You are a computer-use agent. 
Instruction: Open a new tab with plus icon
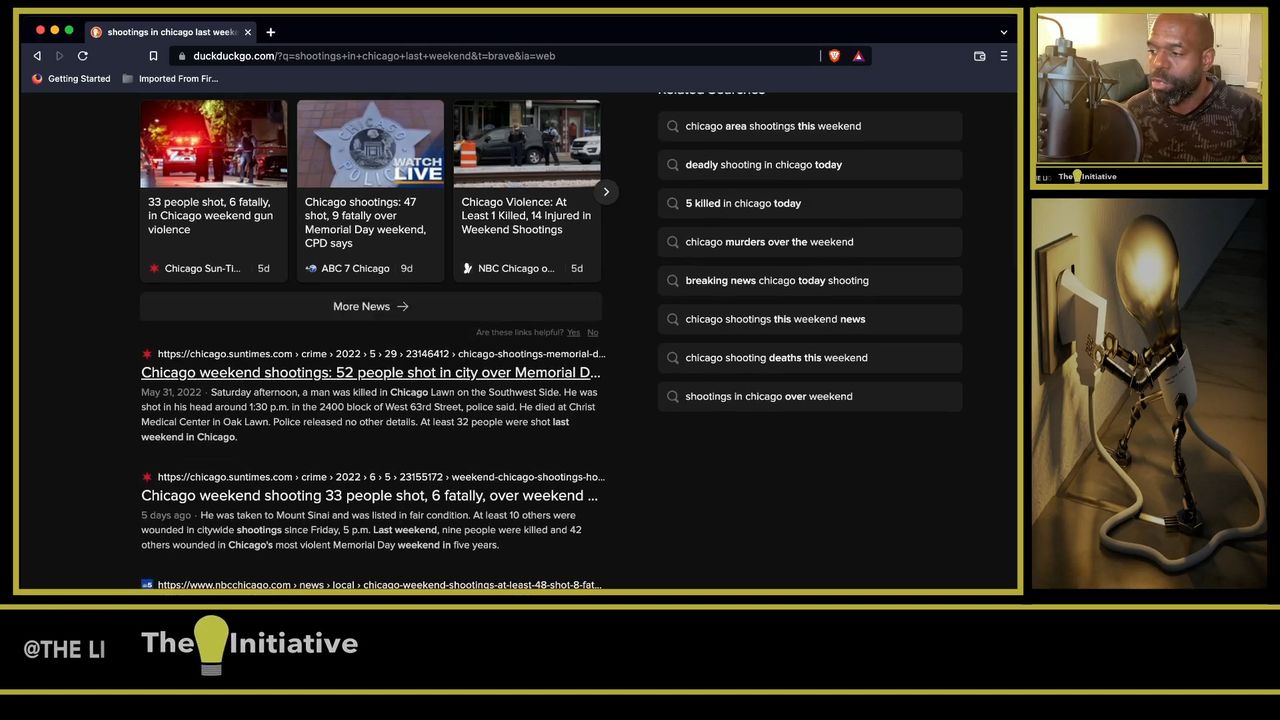pos(271,32)
